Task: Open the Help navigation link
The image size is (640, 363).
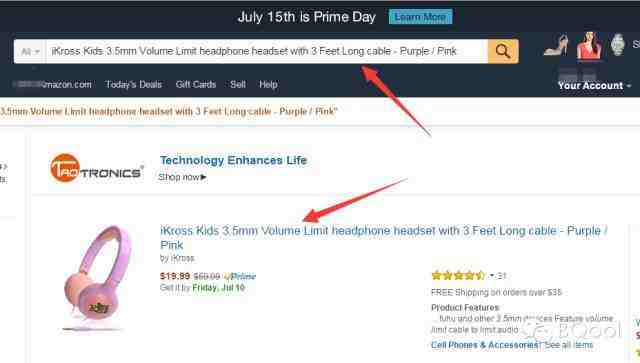Action: click(x=268, y=85)
